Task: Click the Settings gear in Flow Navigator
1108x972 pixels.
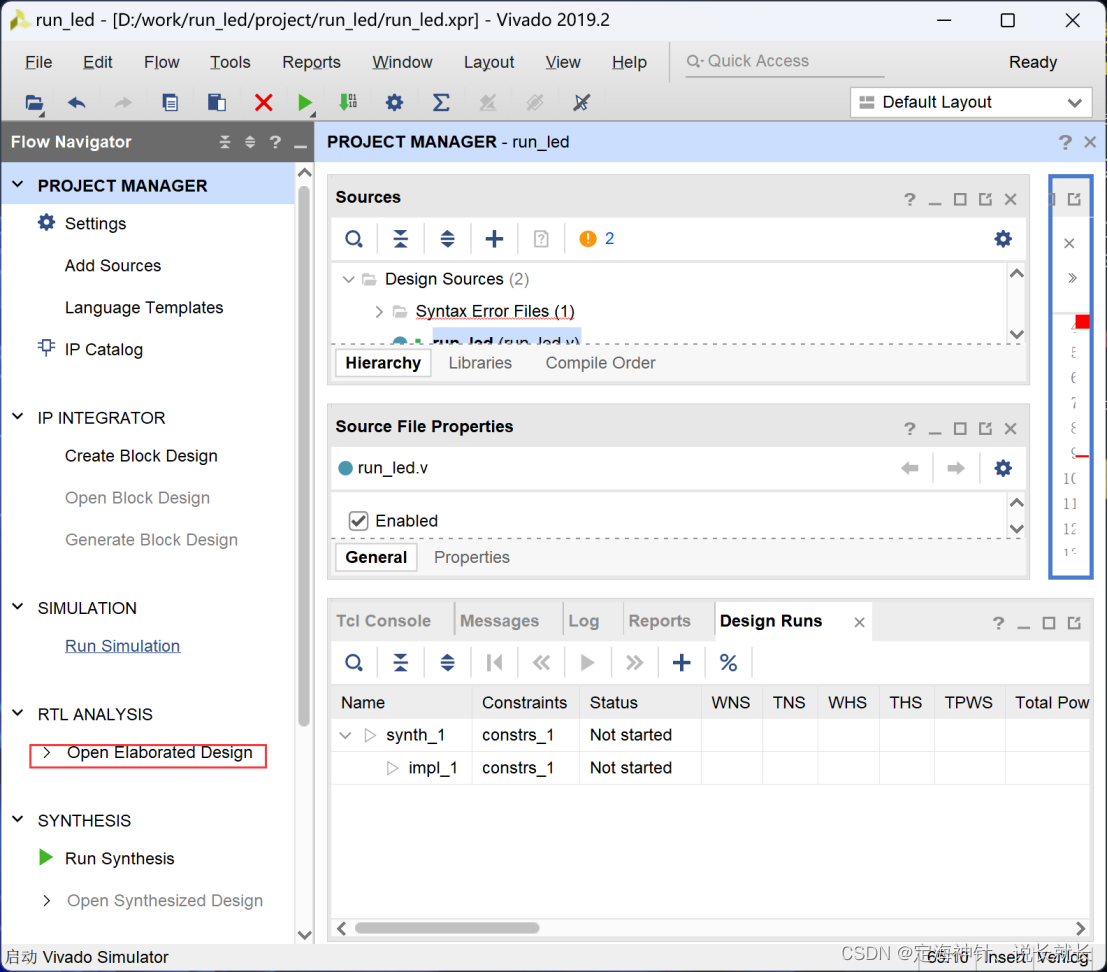Action: click(x=46, y=223)
